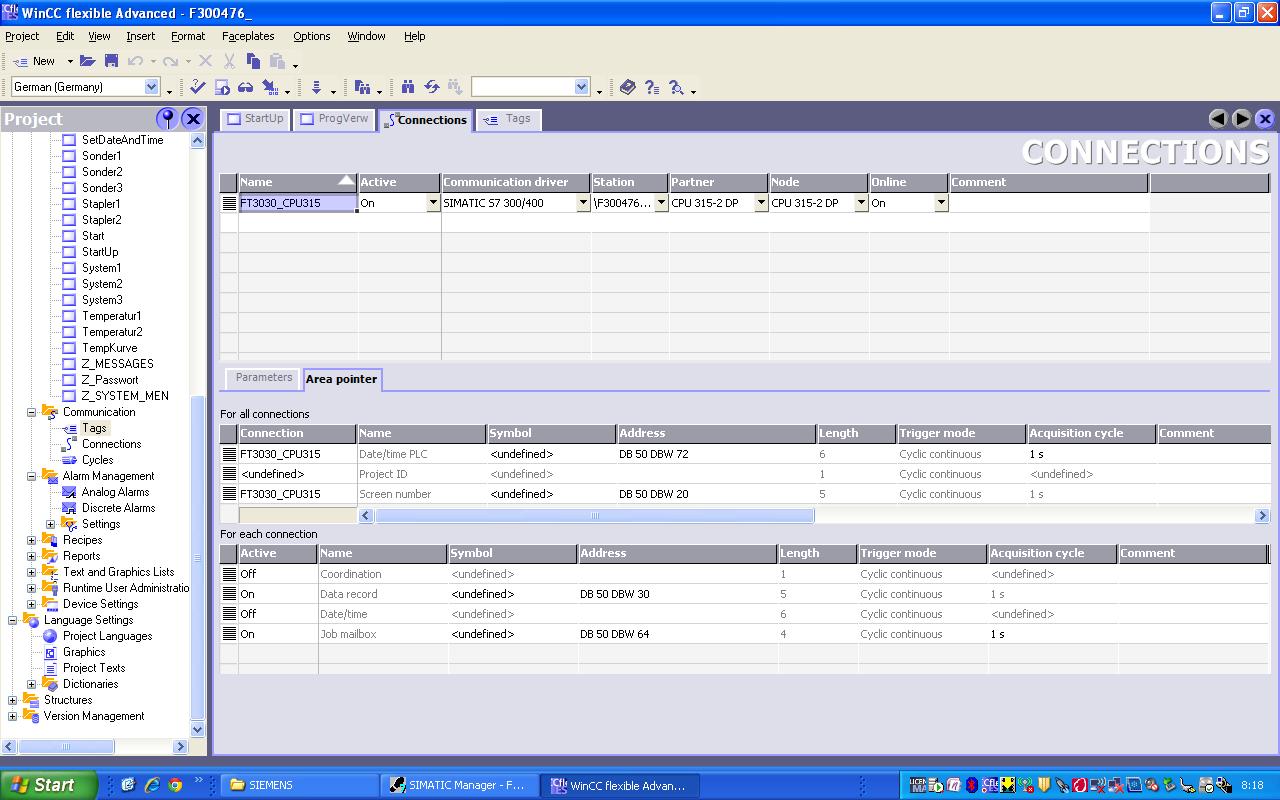Open the Online On dropdown
The image size is (1280, 800).
coord(941,203)
